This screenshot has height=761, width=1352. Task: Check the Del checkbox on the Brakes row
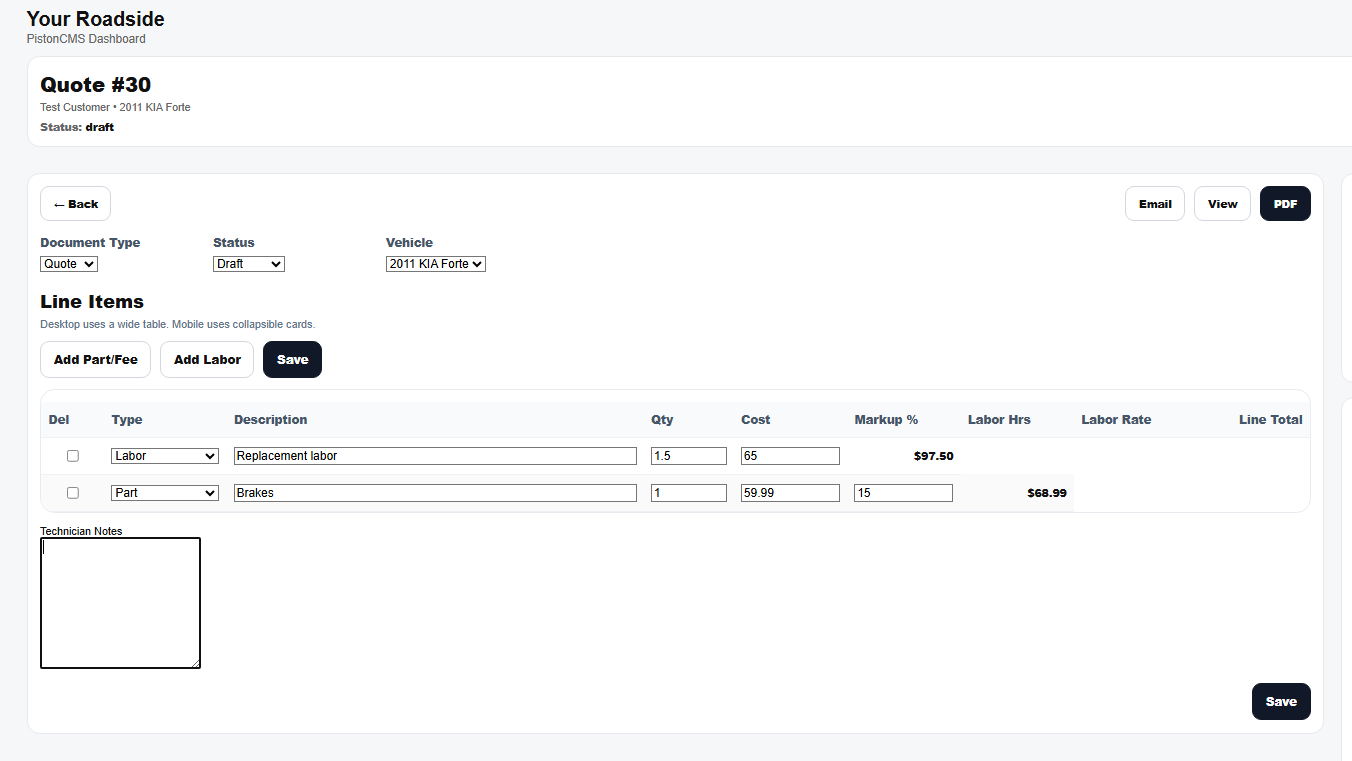[72, 492]
